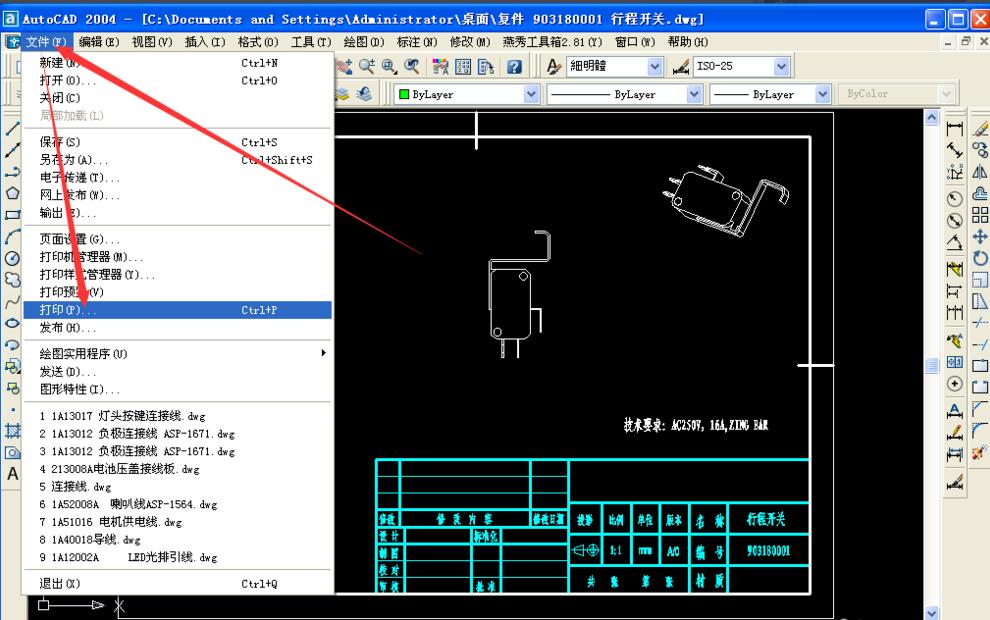Open the Dimension Style manager icon
Image resolution: width=990 pixels, height=620 pixels.
681,66
